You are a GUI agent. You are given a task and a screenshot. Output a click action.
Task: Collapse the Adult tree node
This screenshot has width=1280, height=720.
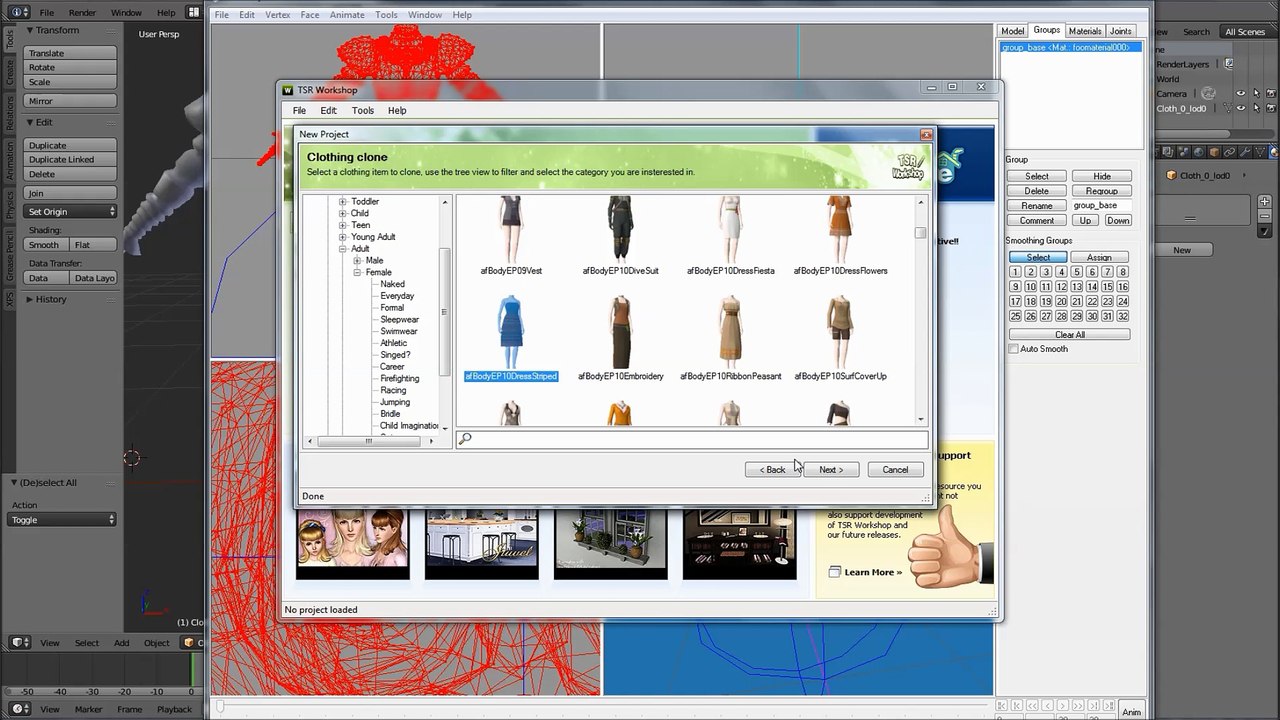point(343,249)
